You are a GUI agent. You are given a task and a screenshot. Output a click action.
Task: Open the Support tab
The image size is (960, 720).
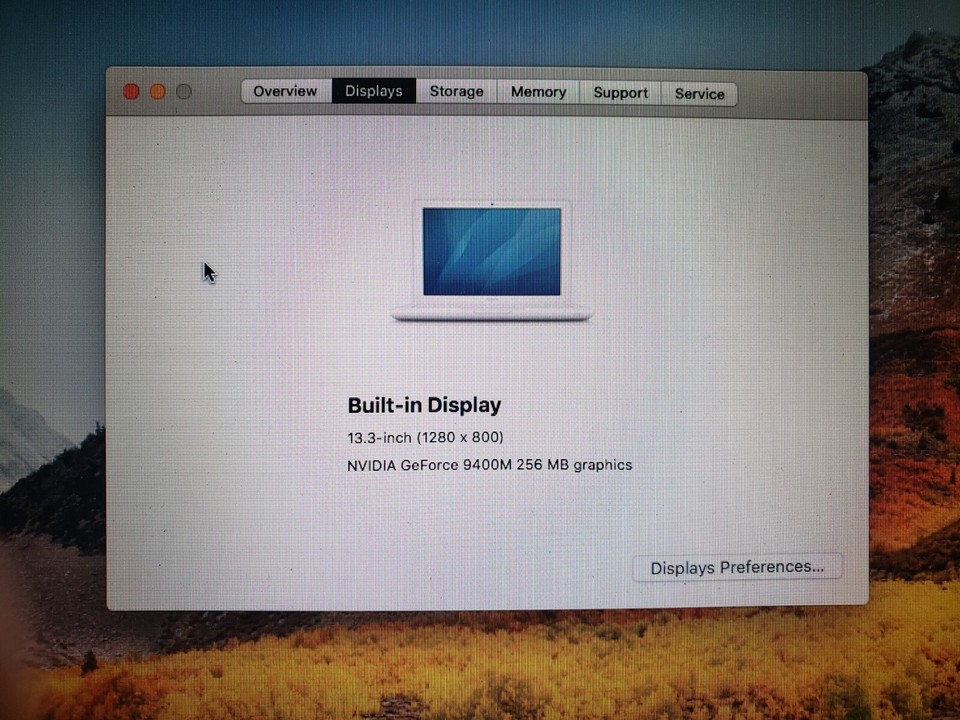tap(620, 91)
